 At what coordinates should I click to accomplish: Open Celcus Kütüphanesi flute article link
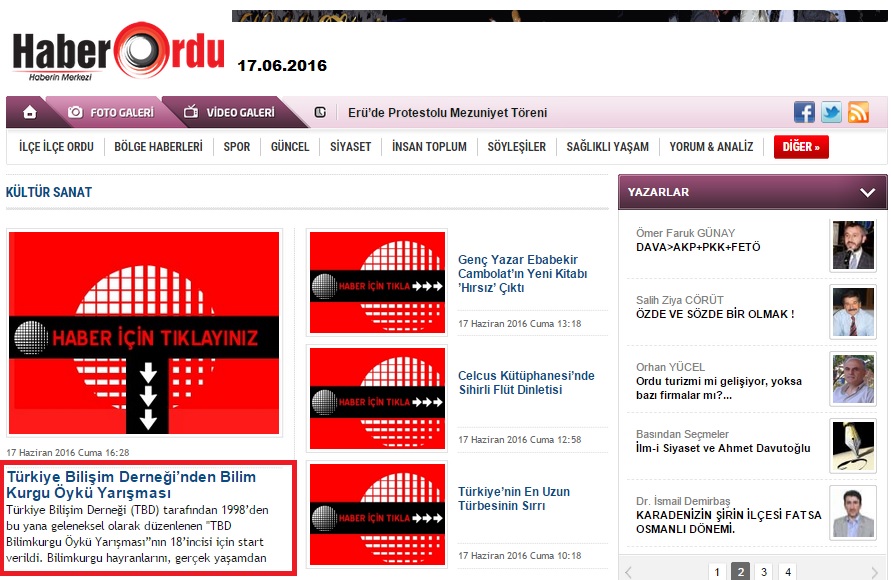click(x=526, y=383)
